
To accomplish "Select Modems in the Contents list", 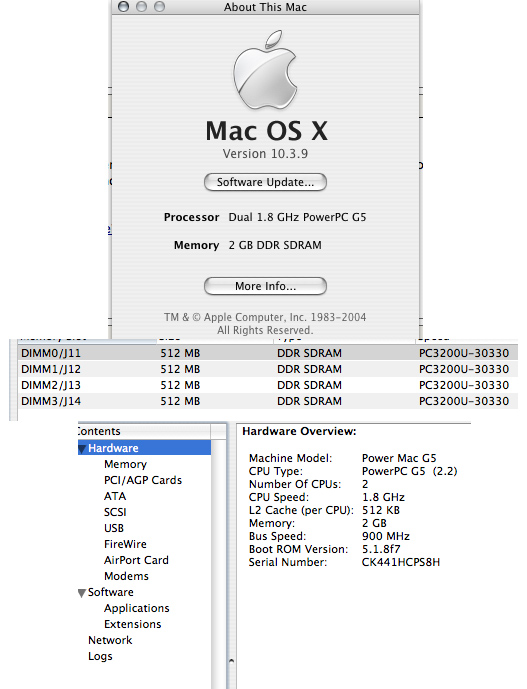I will [126, 576].
